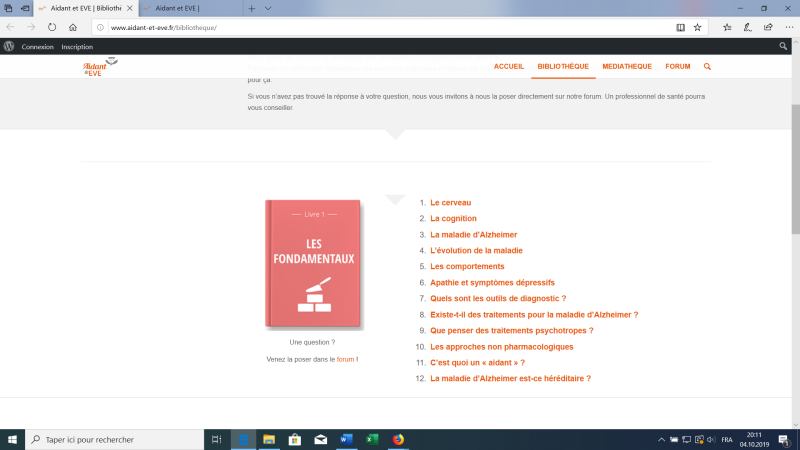Click the search icon in admin bar
The image size is (800, 450).
(783, 46)
